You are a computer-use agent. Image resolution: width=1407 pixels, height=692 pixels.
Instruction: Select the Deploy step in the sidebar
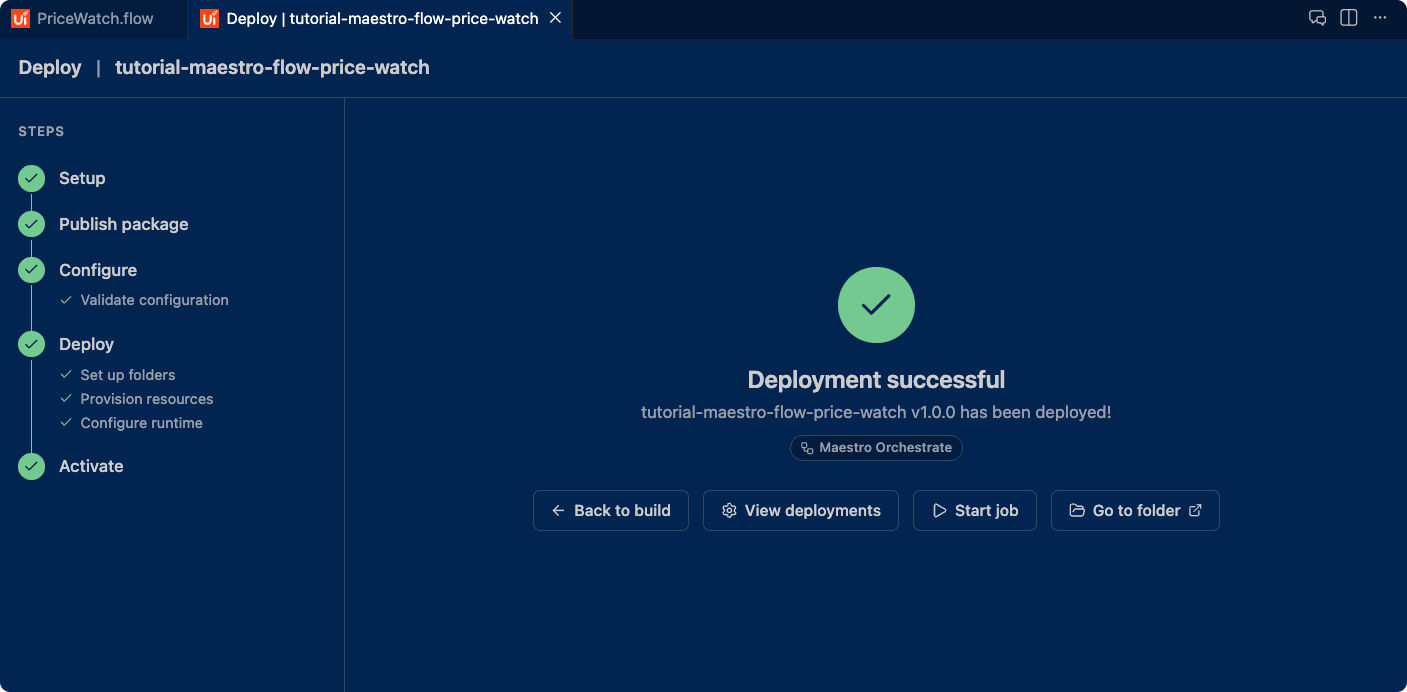point(86,344)
